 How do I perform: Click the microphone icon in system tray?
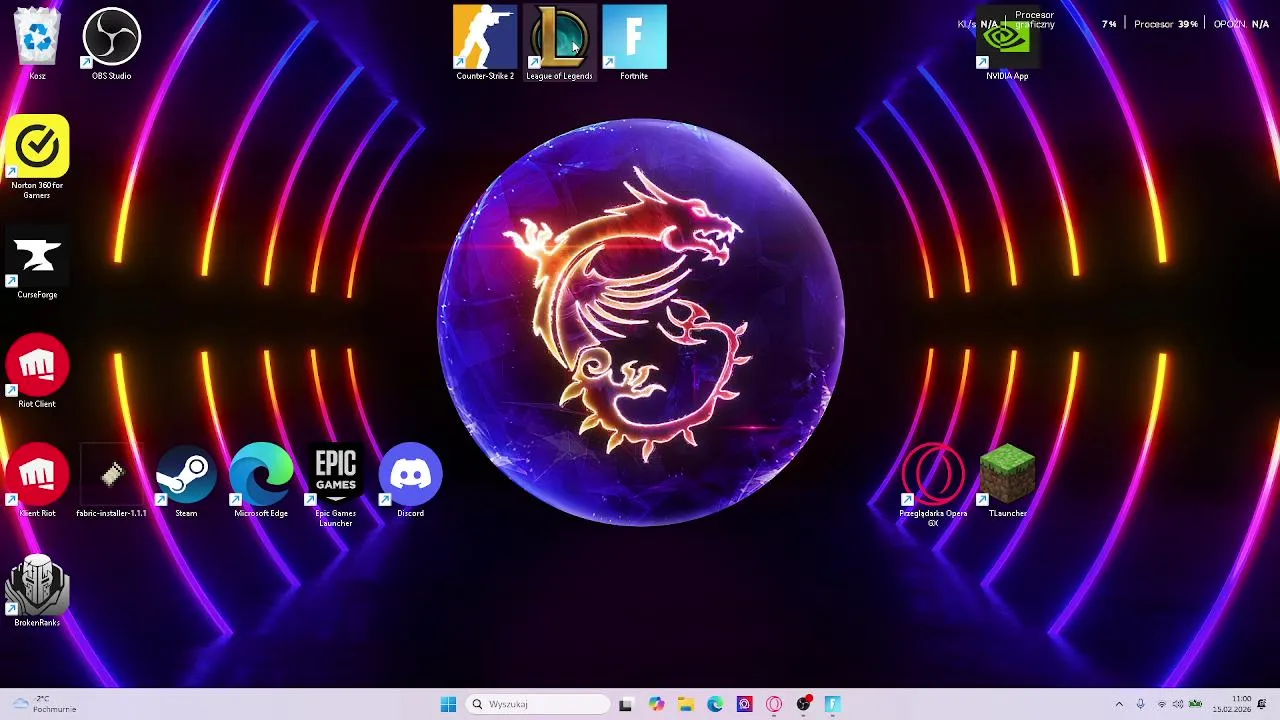click(x=1140, y=704)
